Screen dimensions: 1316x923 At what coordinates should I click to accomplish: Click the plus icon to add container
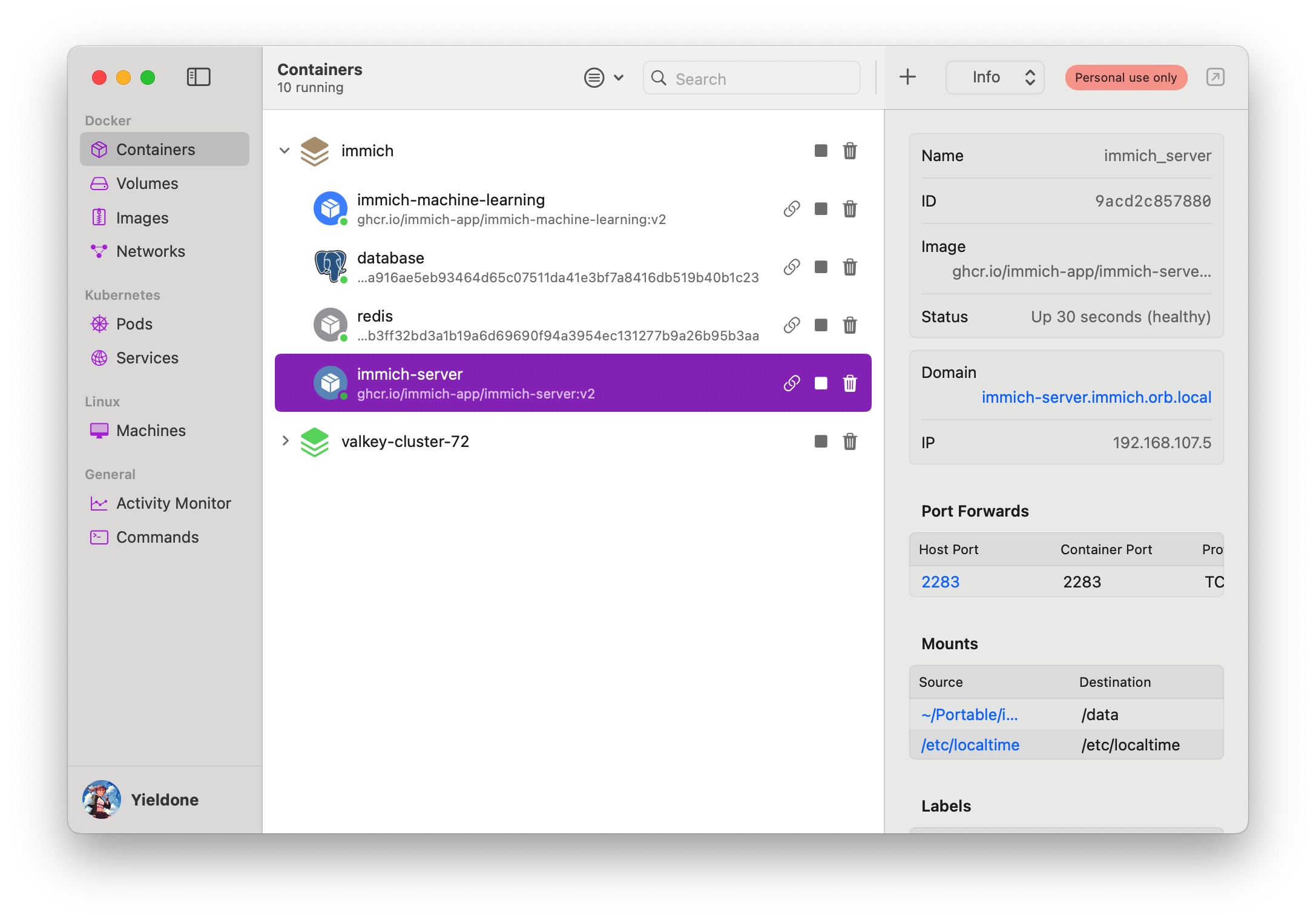click(907, 77)
